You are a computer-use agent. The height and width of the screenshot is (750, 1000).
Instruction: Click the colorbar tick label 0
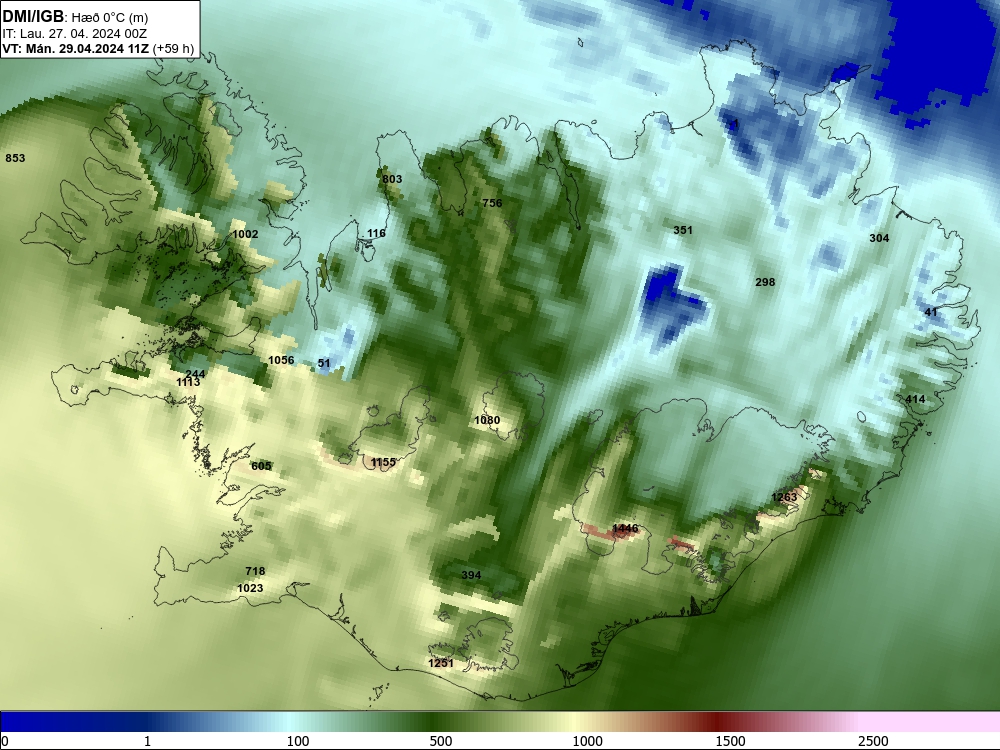(6, 741)
